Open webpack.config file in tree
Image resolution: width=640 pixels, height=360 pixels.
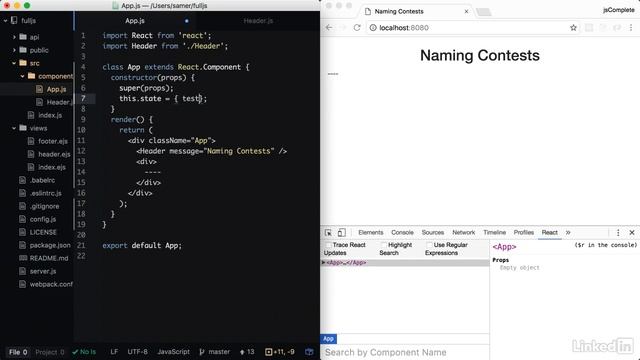point(51,284)
